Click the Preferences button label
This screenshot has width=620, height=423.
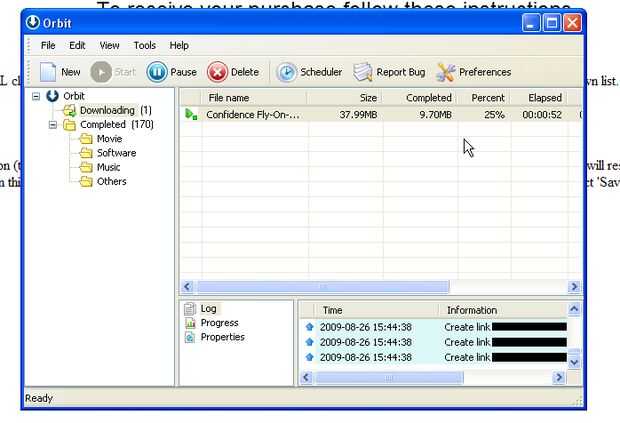pos(485,72)
